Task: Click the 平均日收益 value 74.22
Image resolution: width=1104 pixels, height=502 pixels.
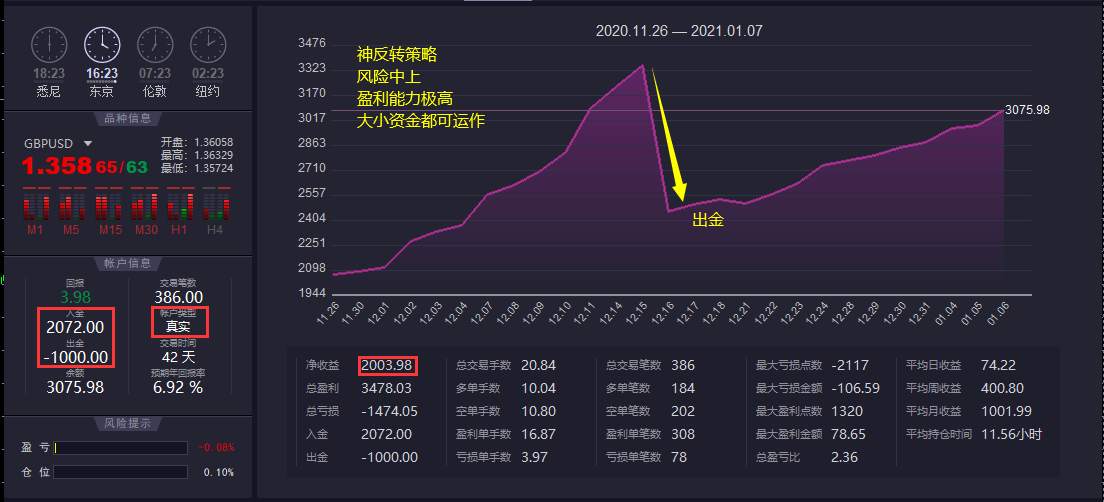Action: coord(998,365)
